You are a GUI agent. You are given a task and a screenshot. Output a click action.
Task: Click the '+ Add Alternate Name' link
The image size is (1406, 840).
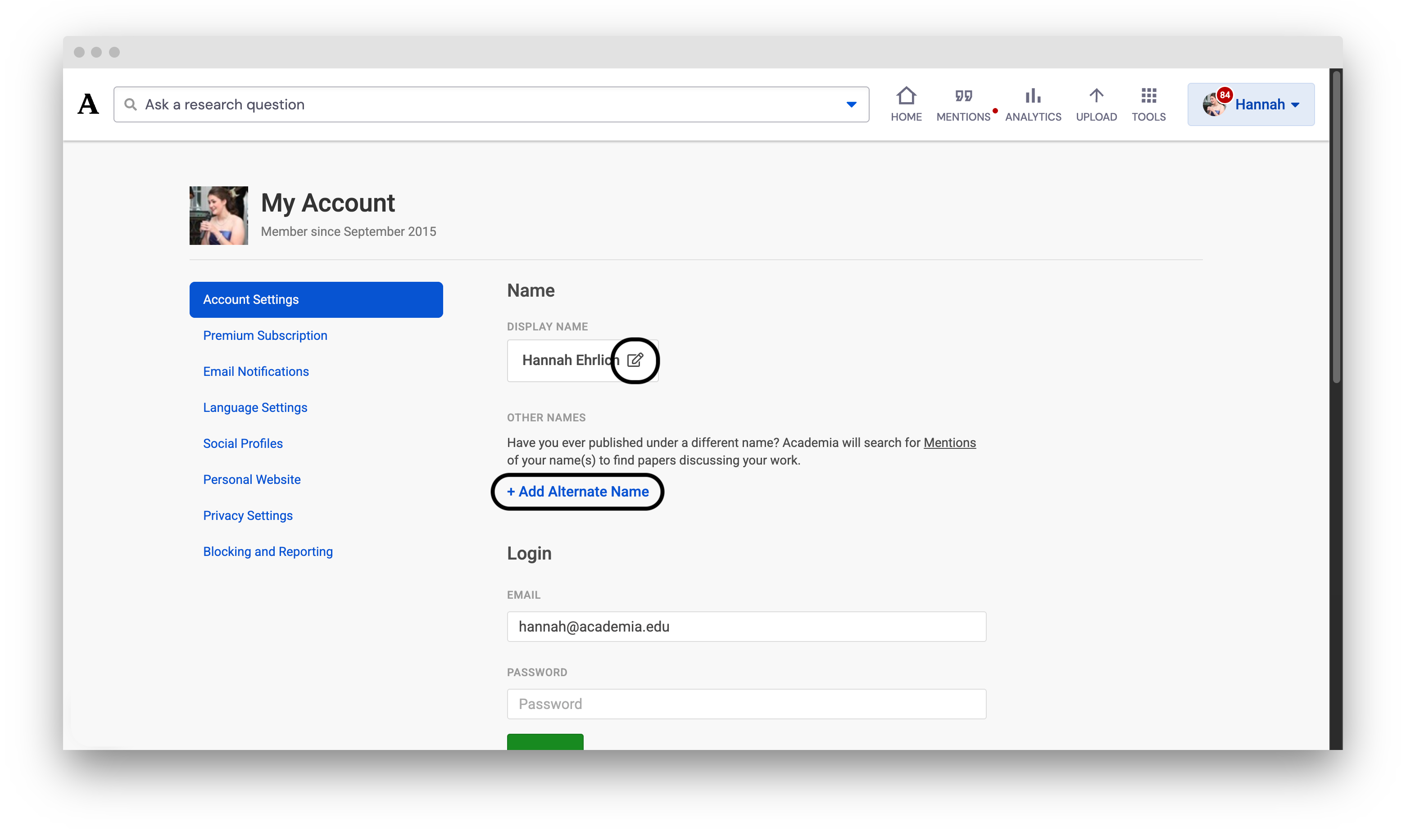577,491
